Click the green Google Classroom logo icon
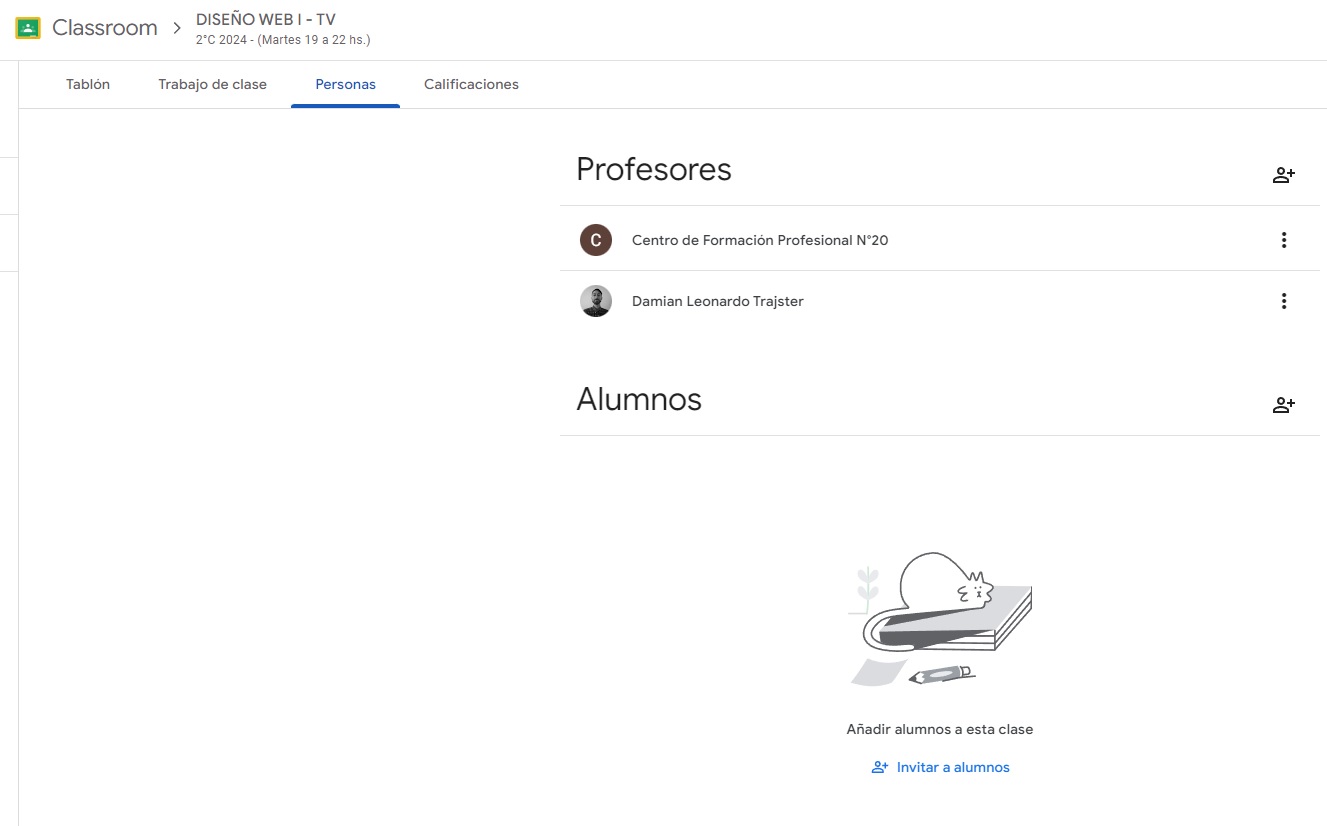1327x826 pixels. [28, 28]
